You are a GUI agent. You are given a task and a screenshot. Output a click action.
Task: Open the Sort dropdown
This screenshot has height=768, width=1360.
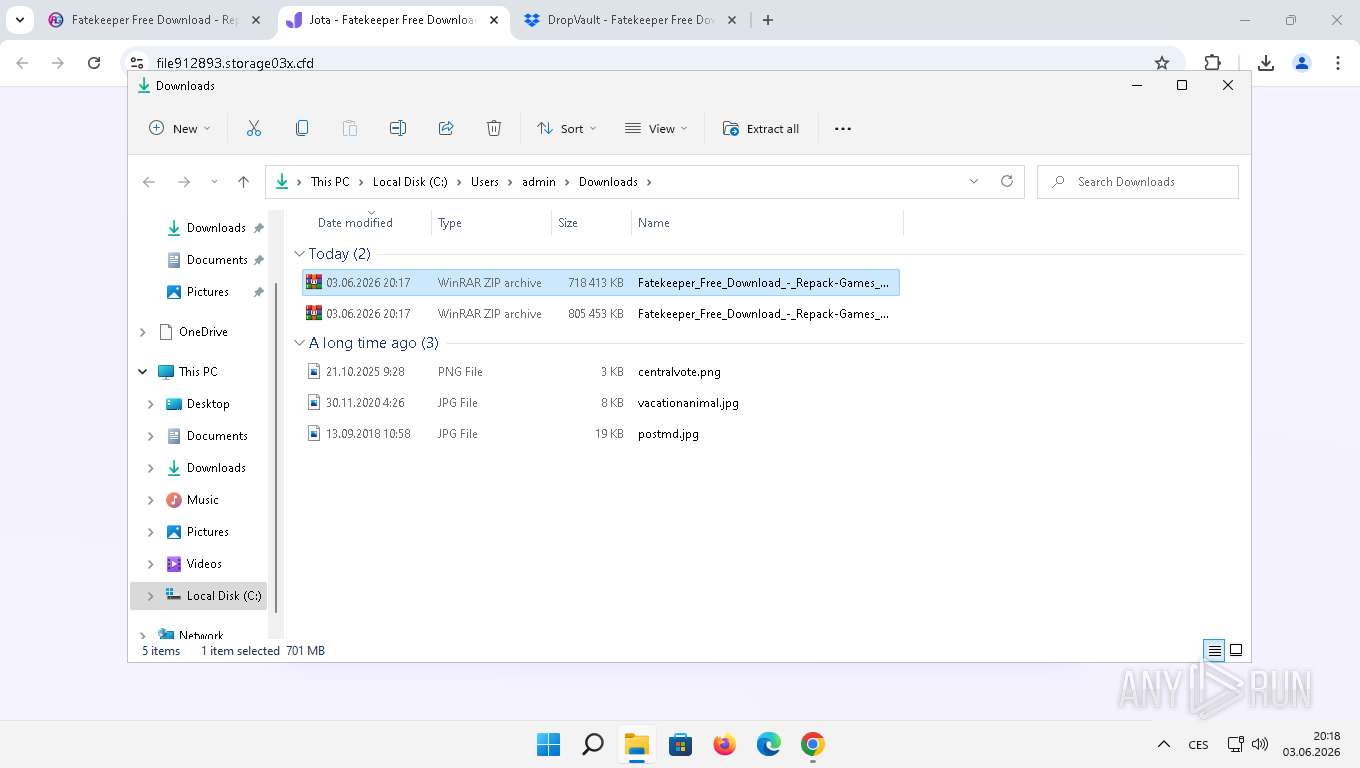click(566, 128)
